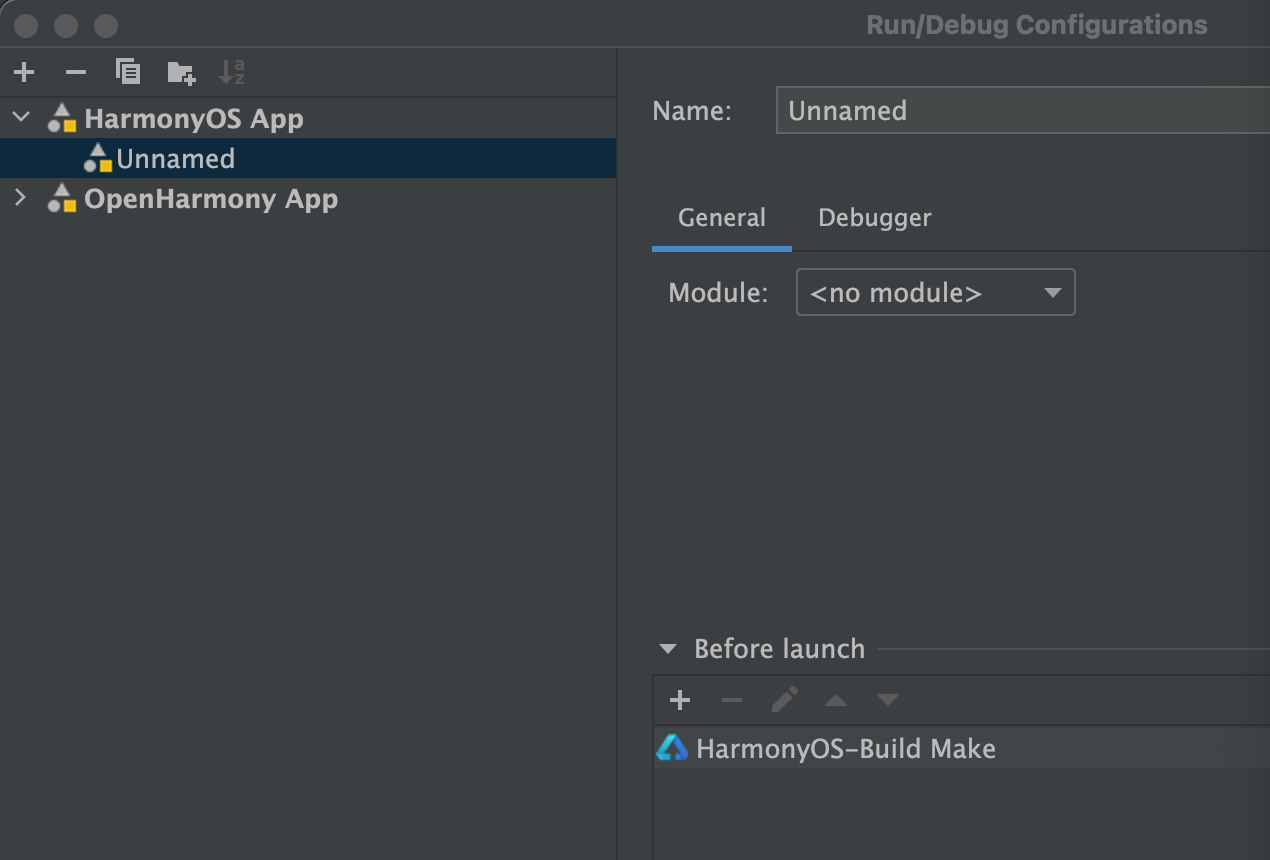Switch to the General tab
Viewport: 1270px width, 860px height.
coord(722,218)
